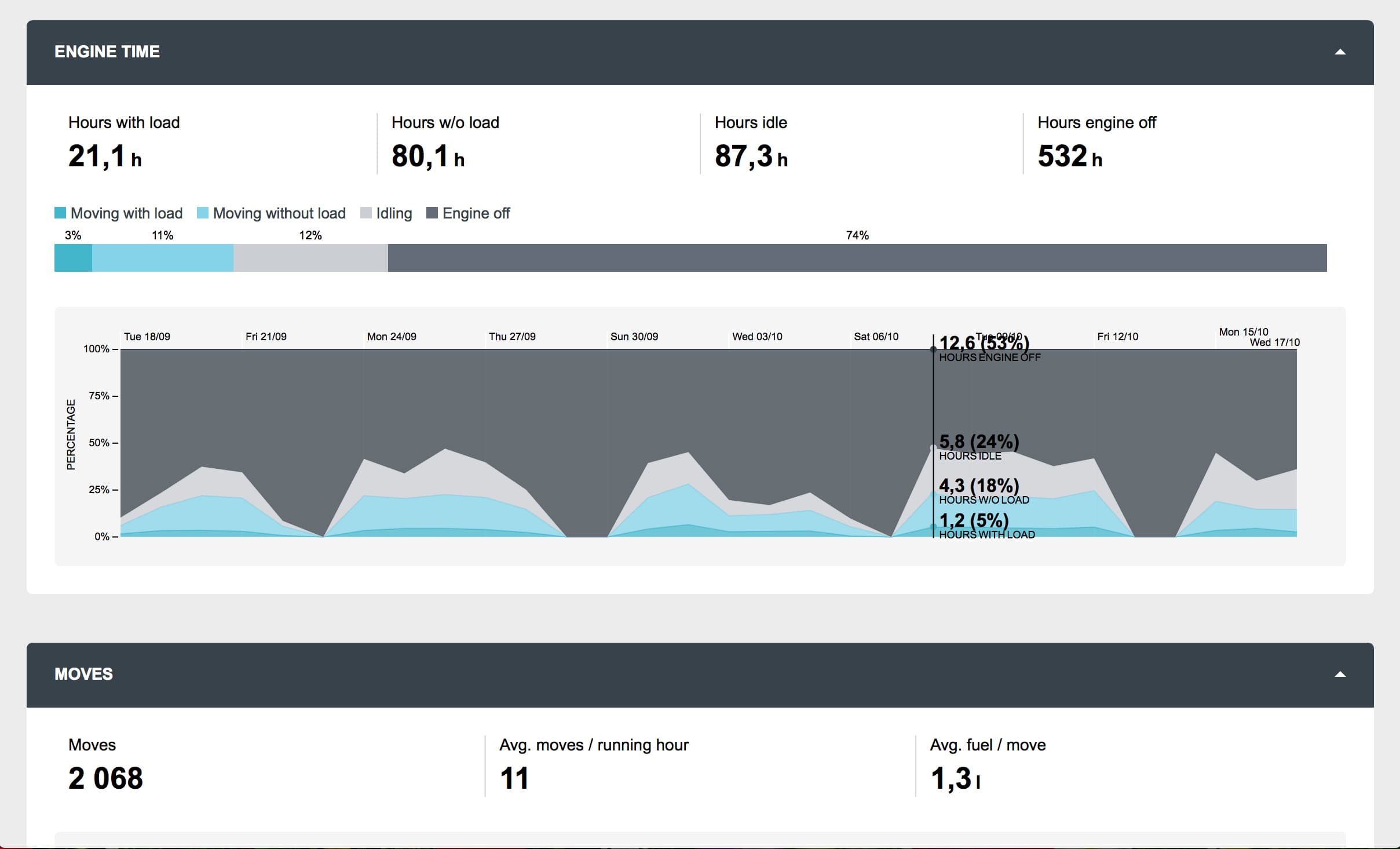Toggle Moving without load legend swatch
1400x849 pixels.
tap(203, 213)
